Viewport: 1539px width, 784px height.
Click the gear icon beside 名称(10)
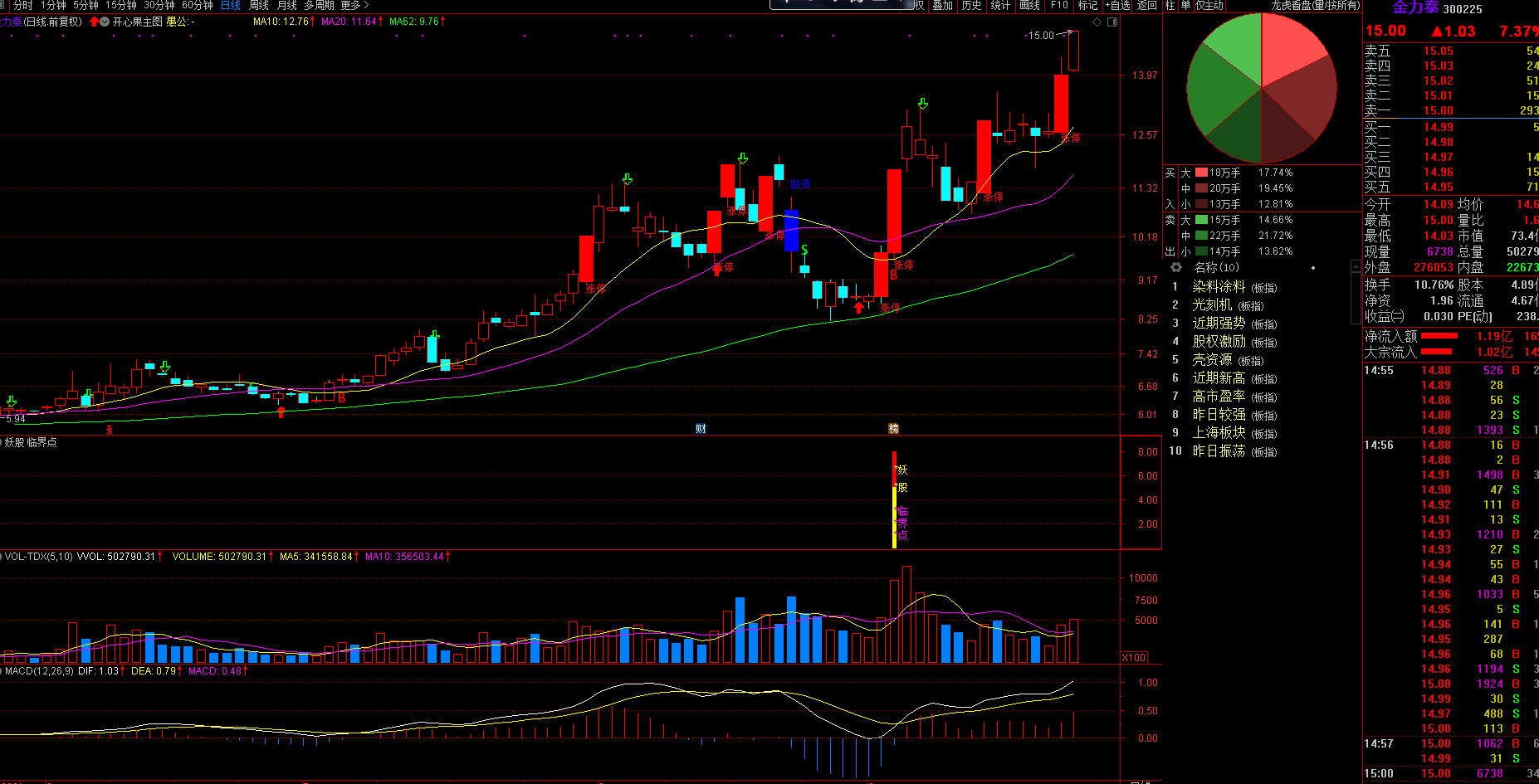1175,267
